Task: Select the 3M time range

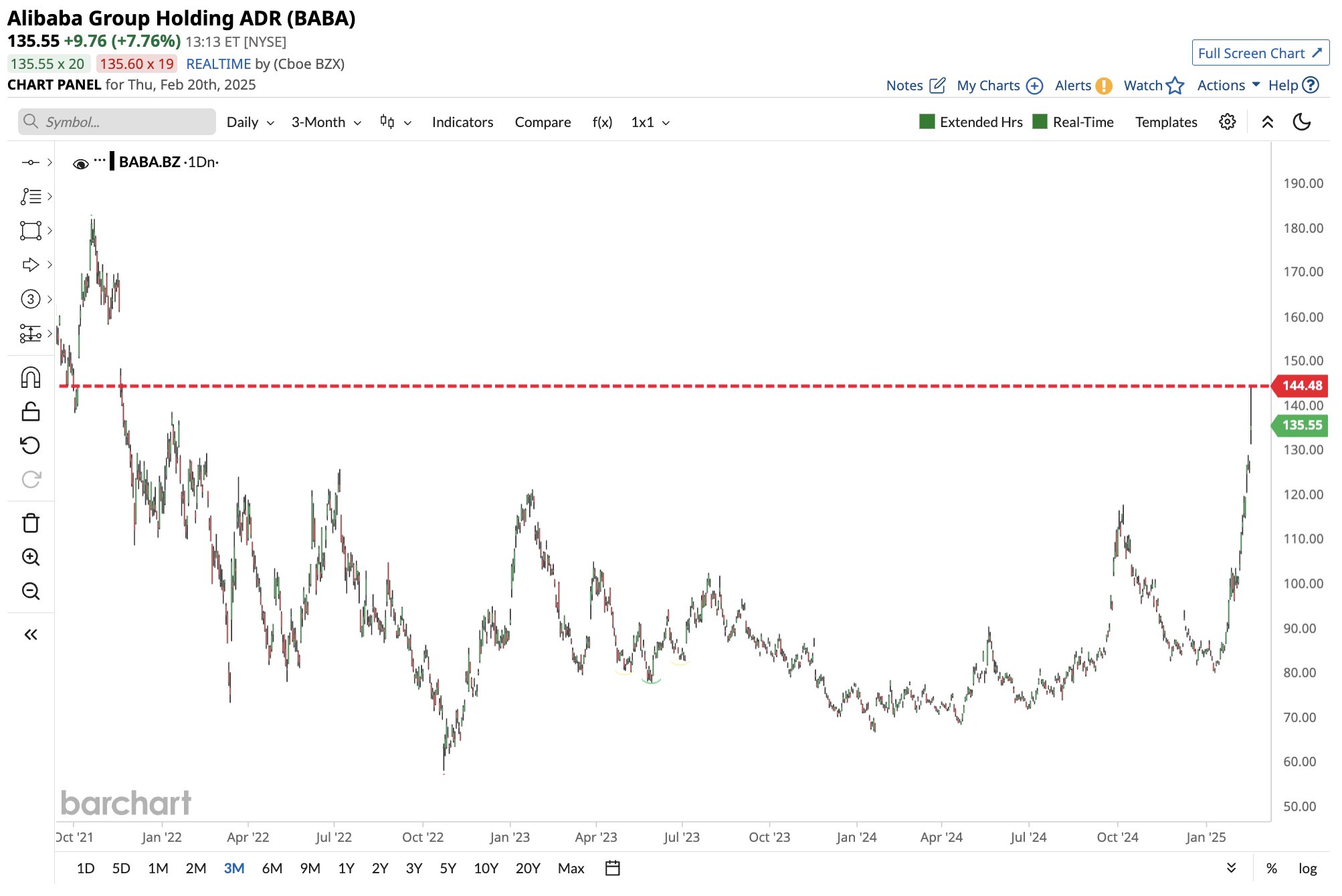Action: (x=233, y=868)
